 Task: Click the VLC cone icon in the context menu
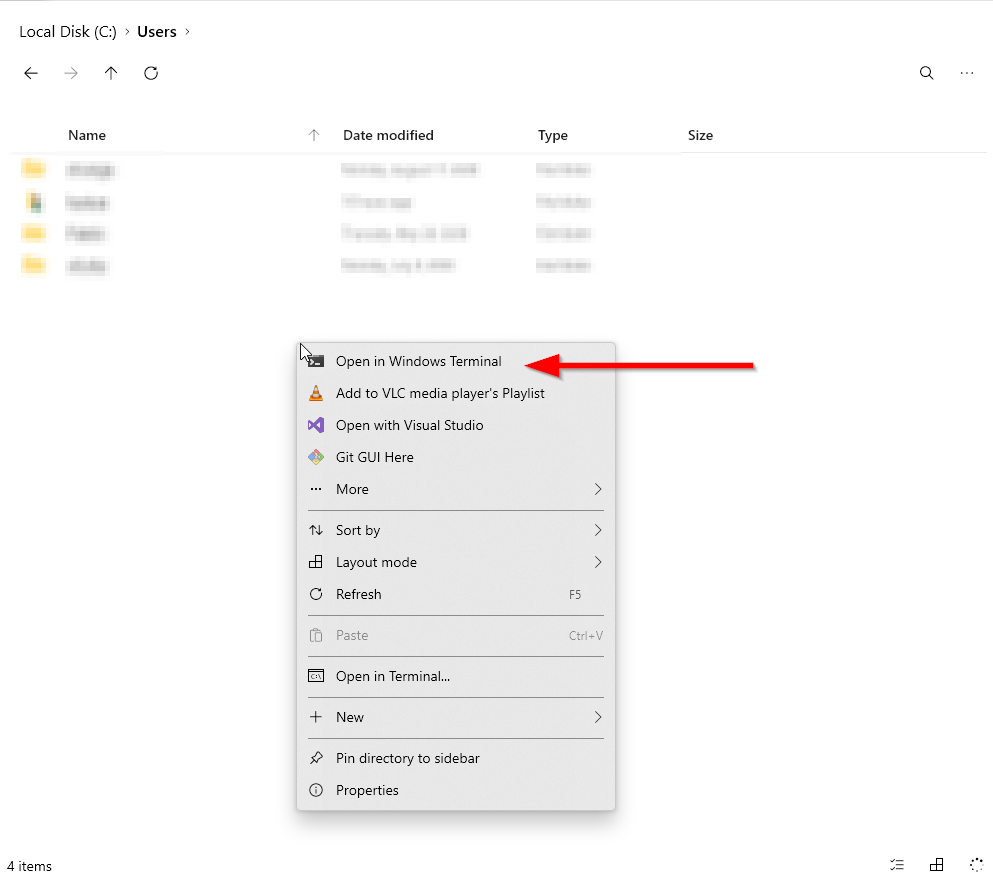point(318,393)
